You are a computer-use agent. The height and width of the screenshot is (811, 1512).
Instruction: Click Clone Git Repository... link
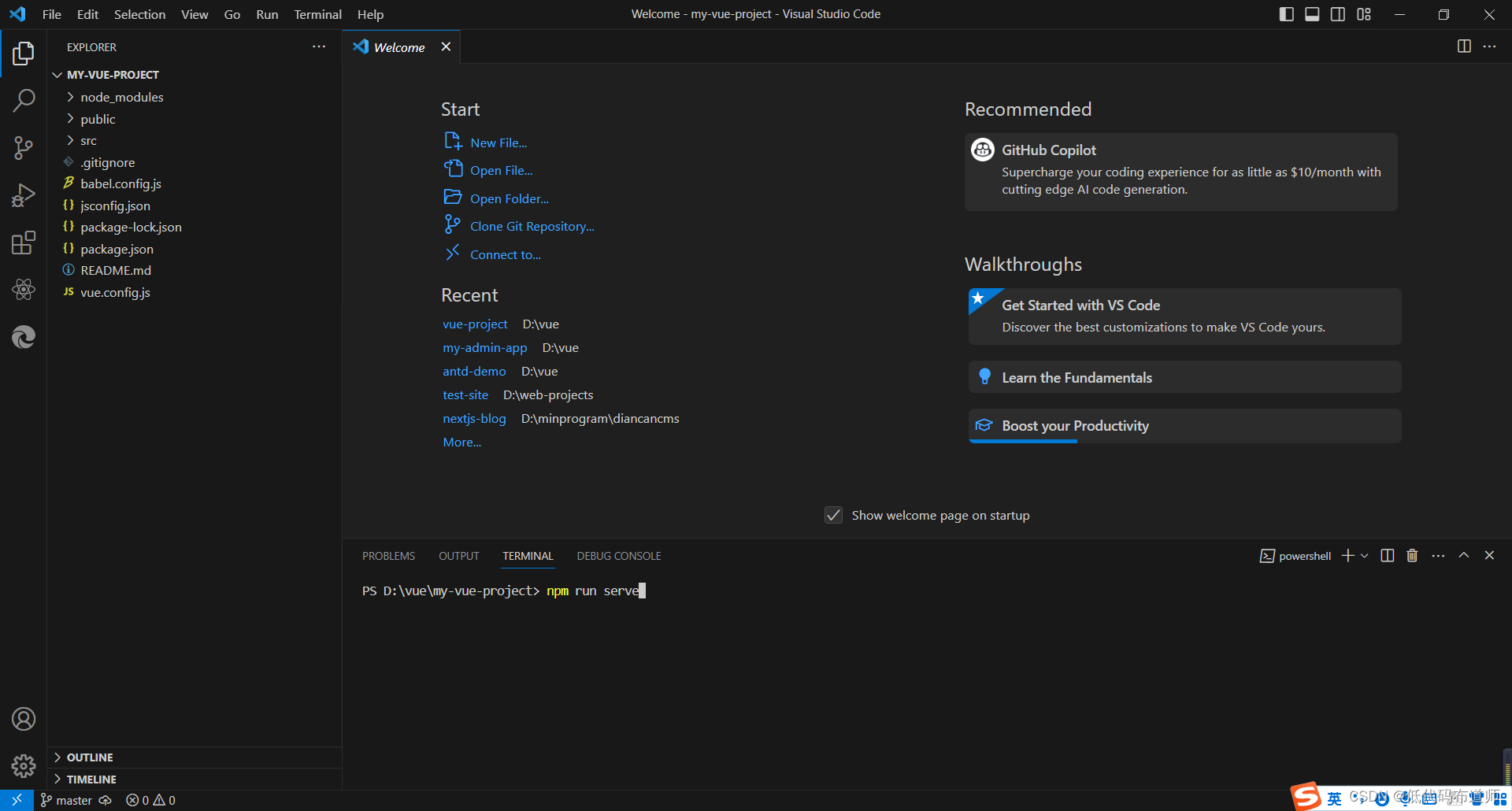tap(532, 226)
